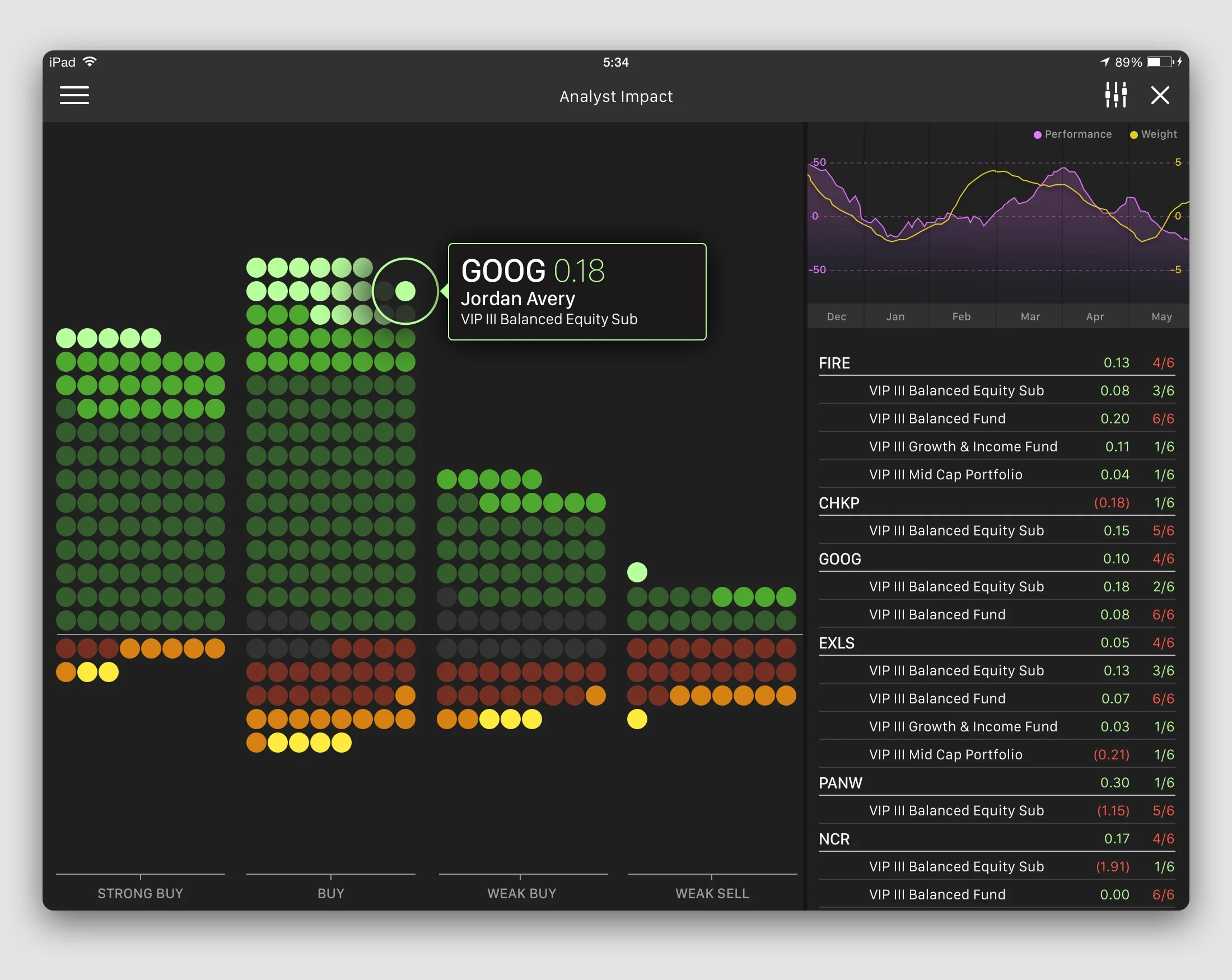Screen dimensions: 1232x980
Task: Open VIP III Mid Cap Portfolio under FIRE
Action: pyautogui.click(x=945, y=474)
